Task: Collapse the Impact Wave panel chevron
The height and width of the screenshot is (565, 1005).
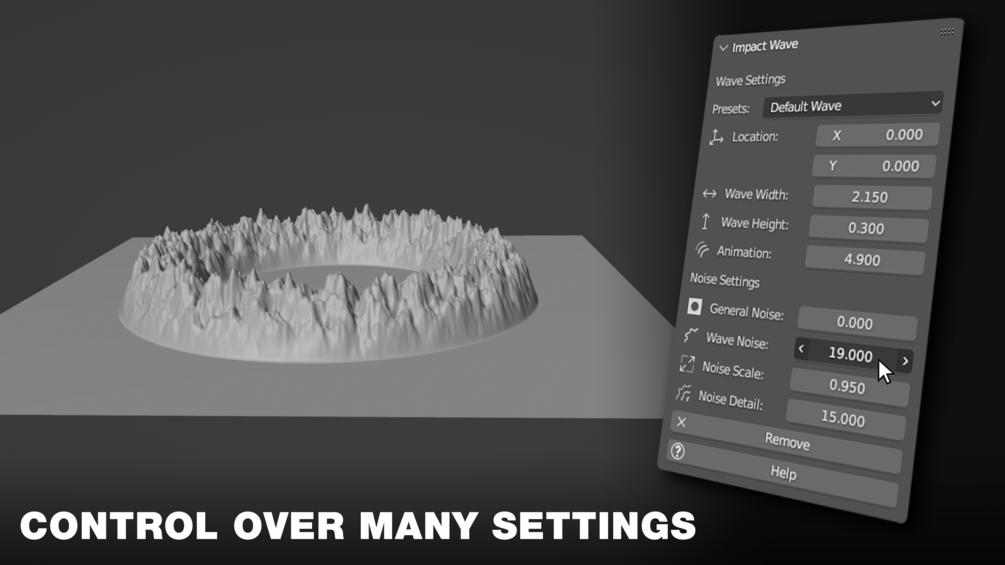Action: click(724, 49)
